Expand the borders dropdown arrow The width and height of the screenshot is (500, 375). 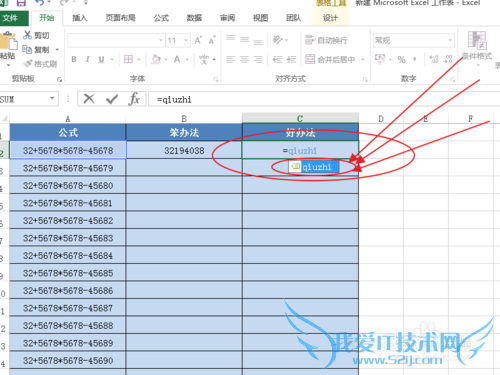[139, 60]
